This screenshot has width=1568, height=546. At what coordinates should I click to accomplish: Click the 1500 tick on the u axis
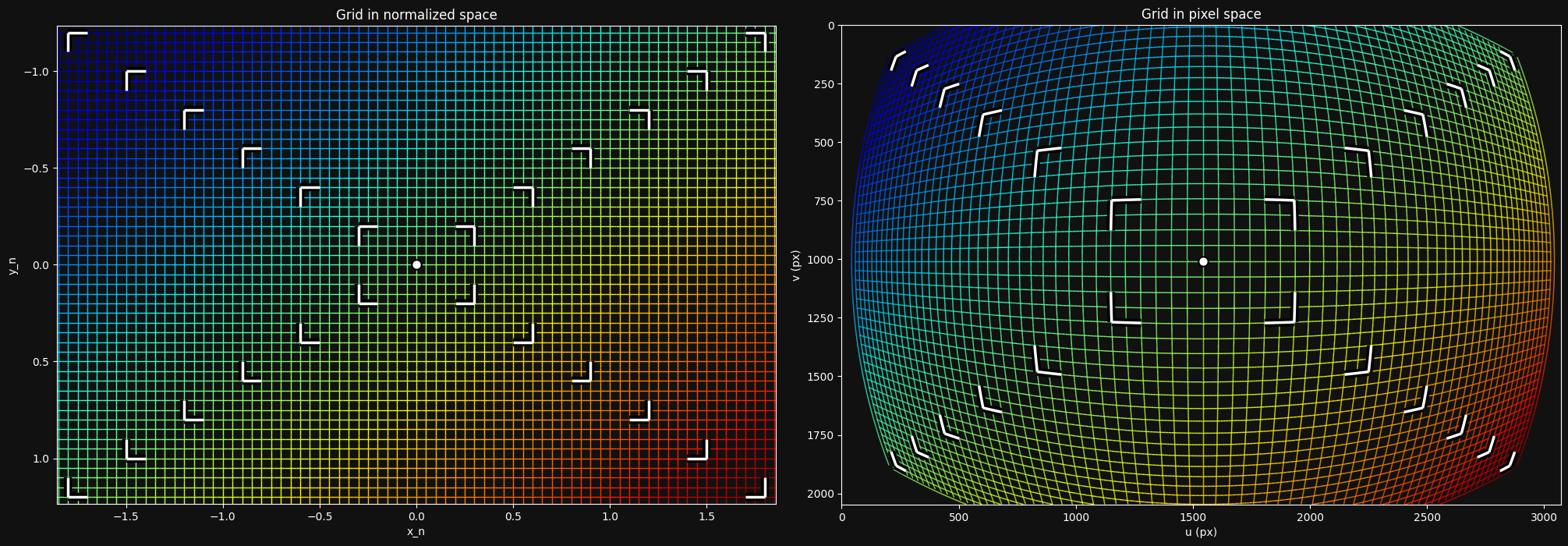1193,516
